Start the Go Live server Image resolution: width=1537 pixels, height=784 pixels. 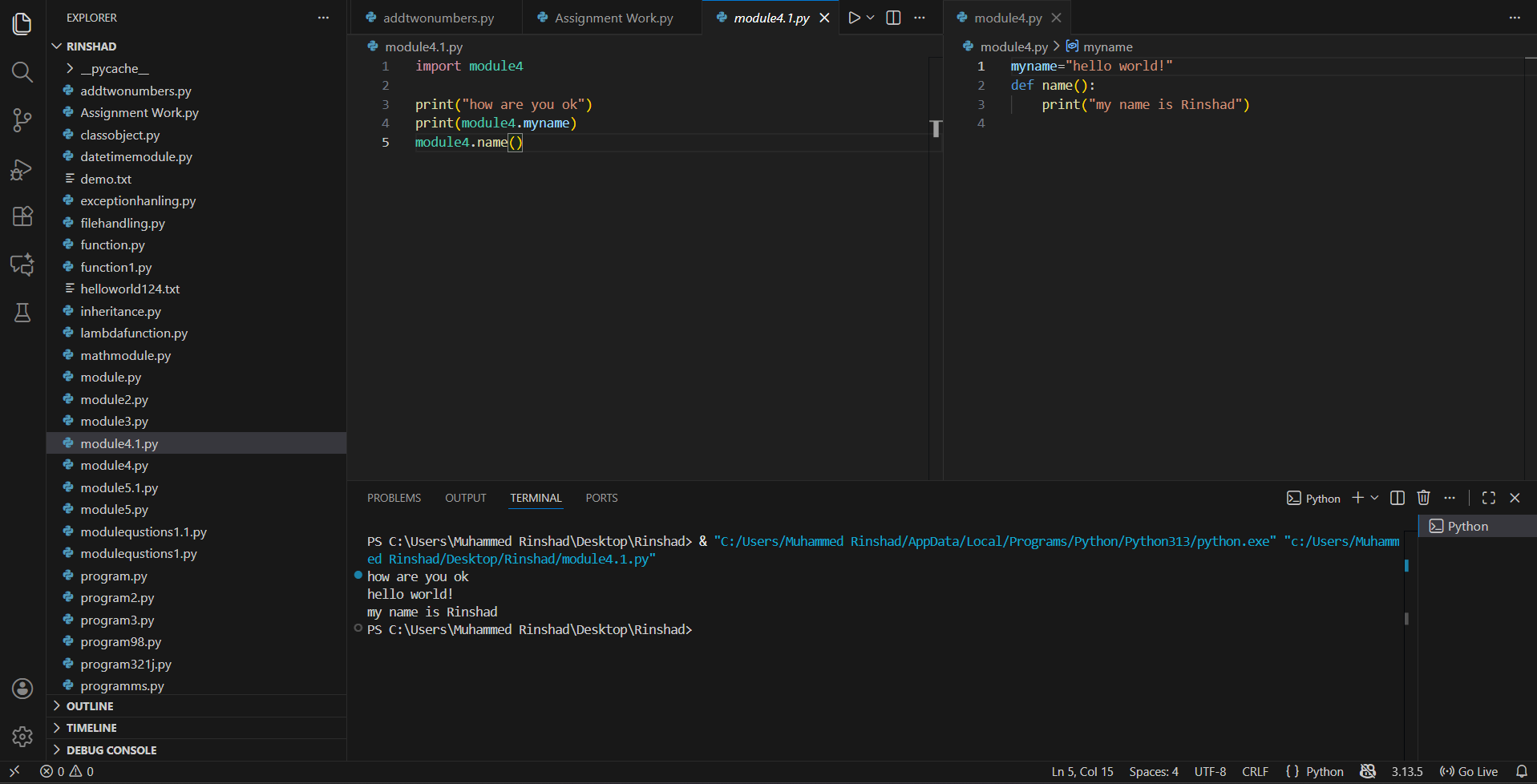pyautogui.click(x=1469, y=770)
